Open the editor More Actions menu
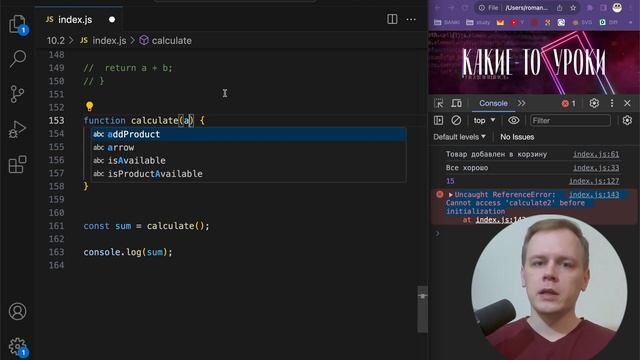The height and width of the screenshot is (360, 640). point(411,19)
